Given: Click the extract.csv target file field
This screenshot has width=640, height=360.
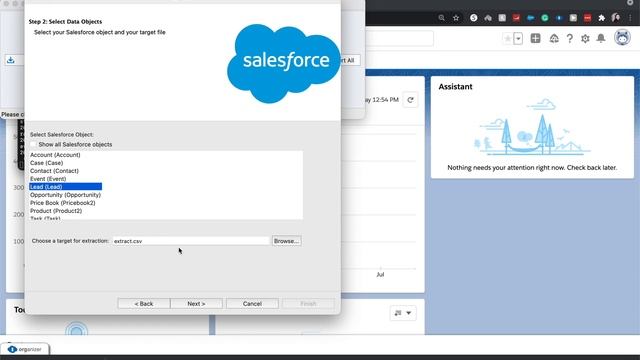Looking at the screenshot, I should coord(191,241).
